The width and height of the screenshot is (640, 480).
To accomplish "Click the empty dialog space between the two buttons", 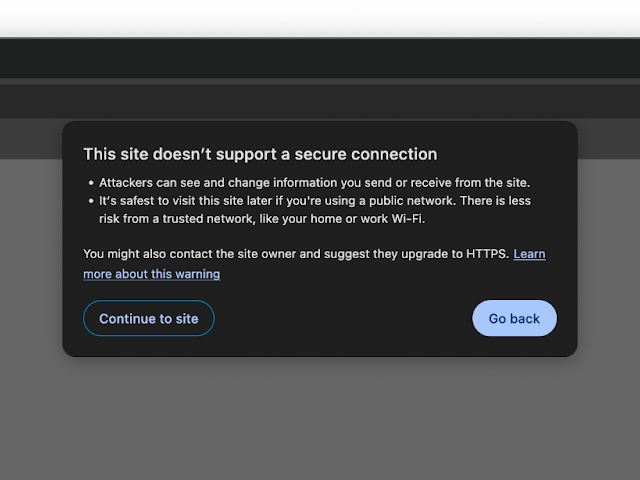I will pyautogui.click(x=342, y=318).
